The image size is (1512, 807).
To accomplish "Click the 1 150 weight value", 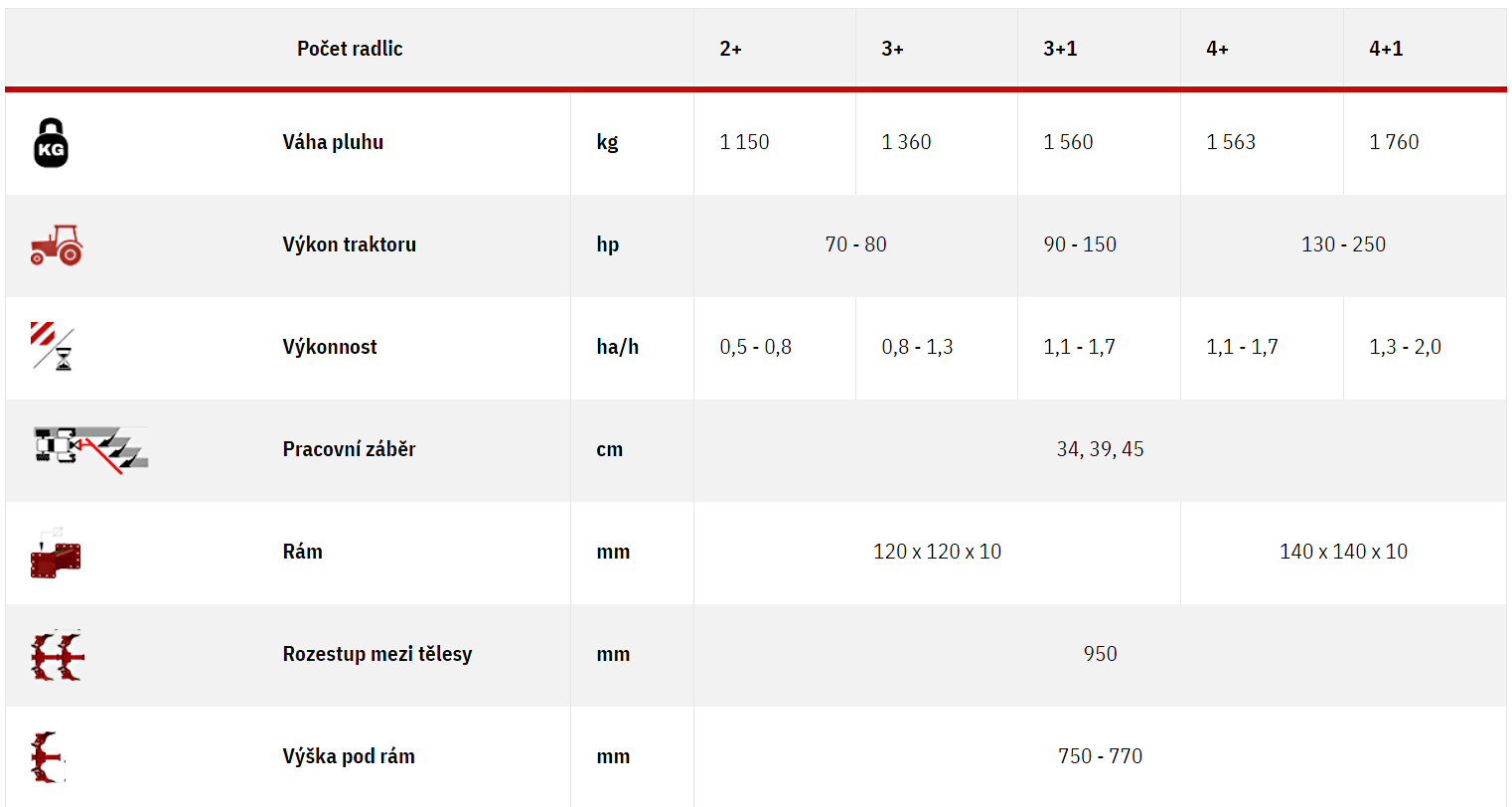I will pos(744,142).
